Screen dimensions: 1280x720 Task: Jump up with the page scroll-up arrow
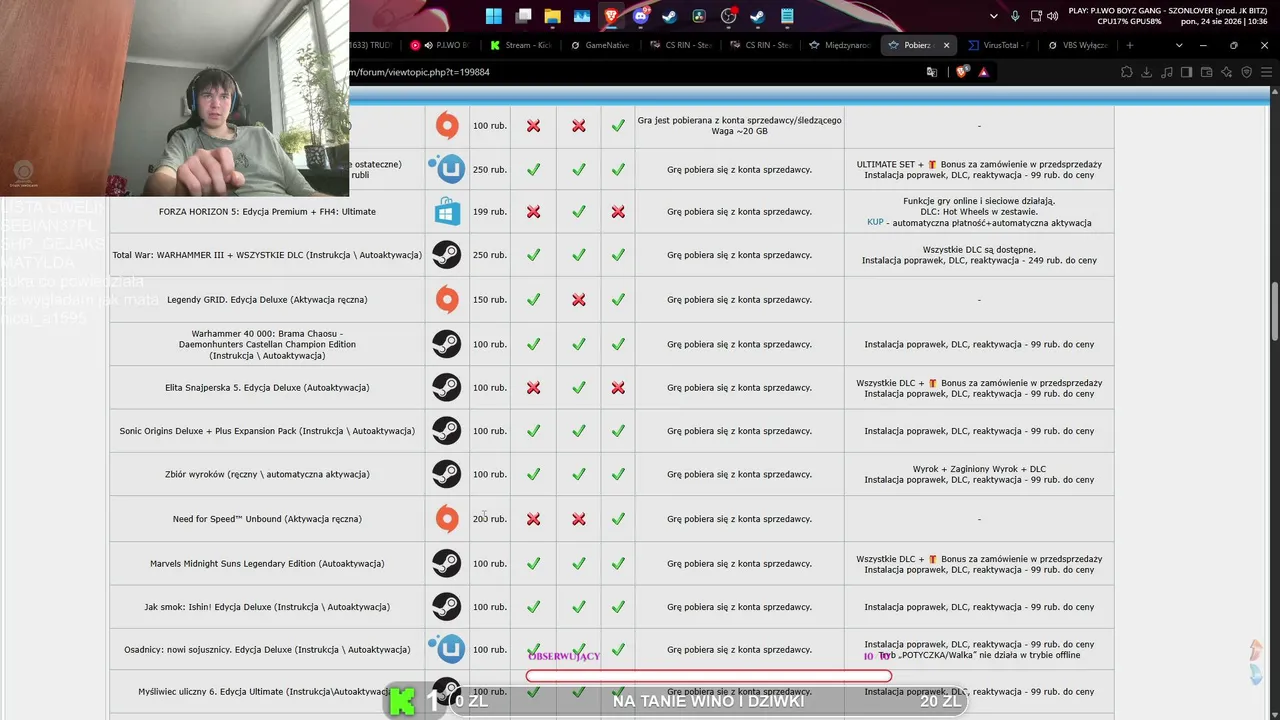pos(1256,651)
